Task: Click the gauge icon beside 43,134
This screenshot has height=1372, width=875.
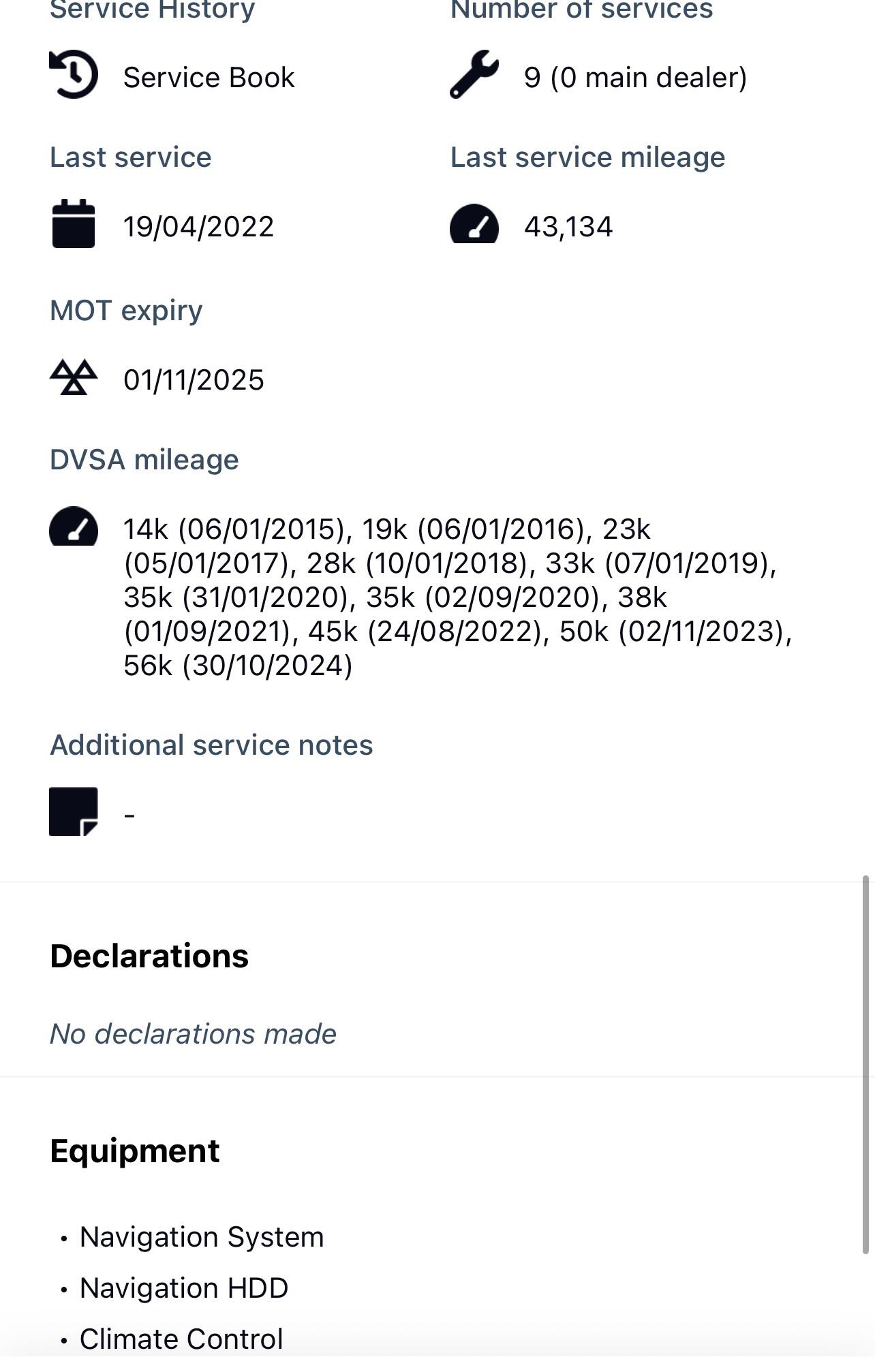Action: click(x=474, y=223)
